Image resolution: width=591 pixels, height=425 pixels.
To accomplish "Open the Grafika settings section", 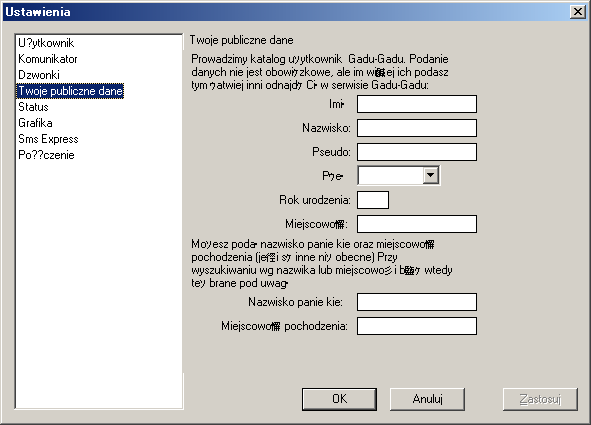I will click(x=35, y=123).
